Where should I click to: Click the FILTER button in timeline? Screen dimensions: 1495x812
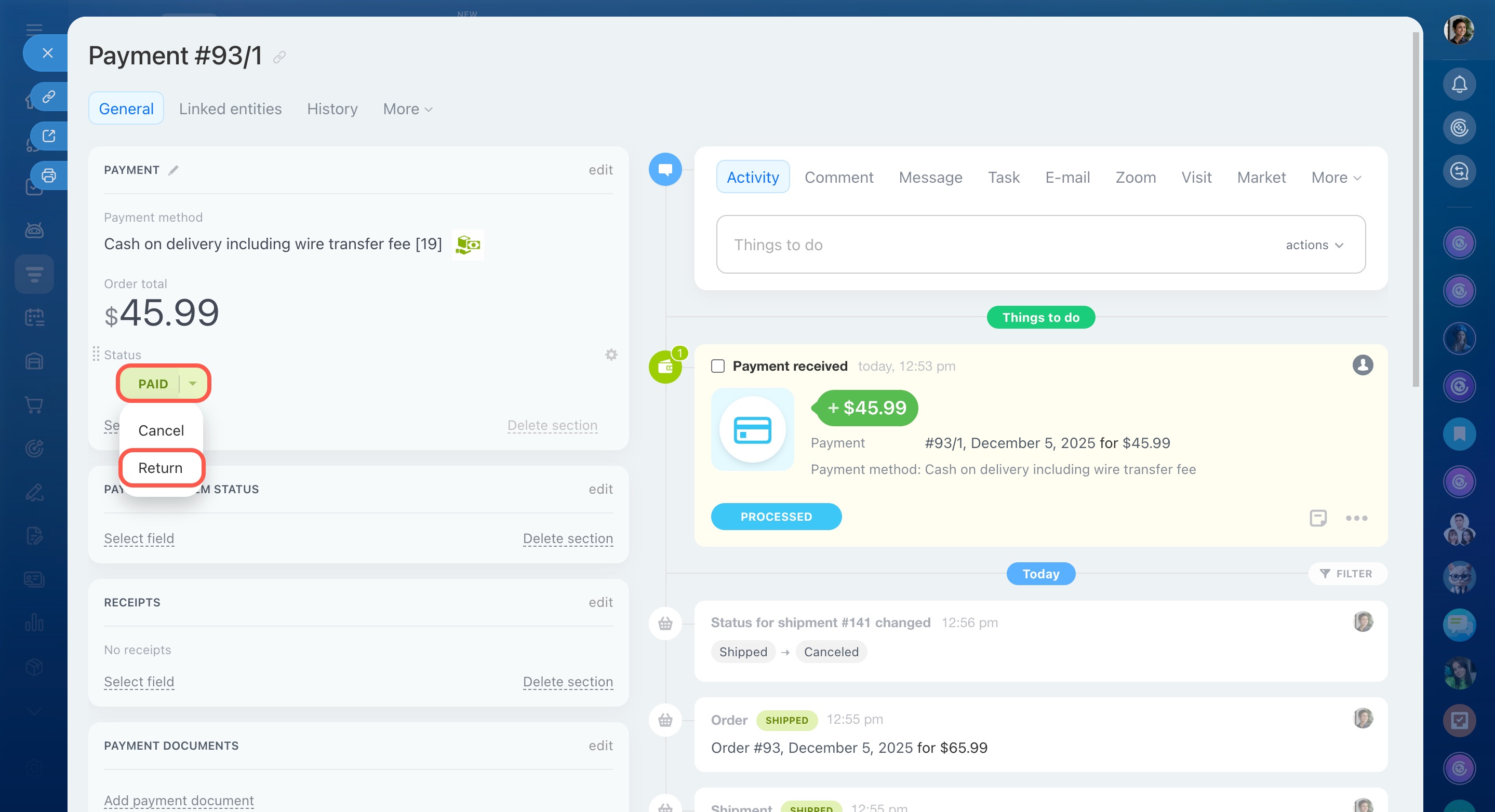point(1346,573)
